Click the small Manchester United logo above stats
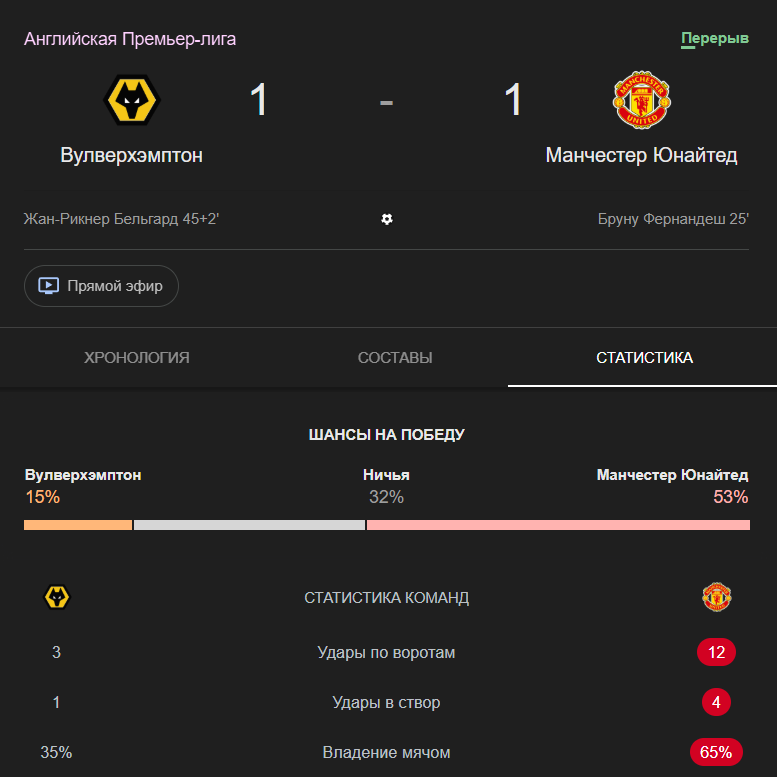Screen dimensions: 777x777 click(x=716, y=598)
